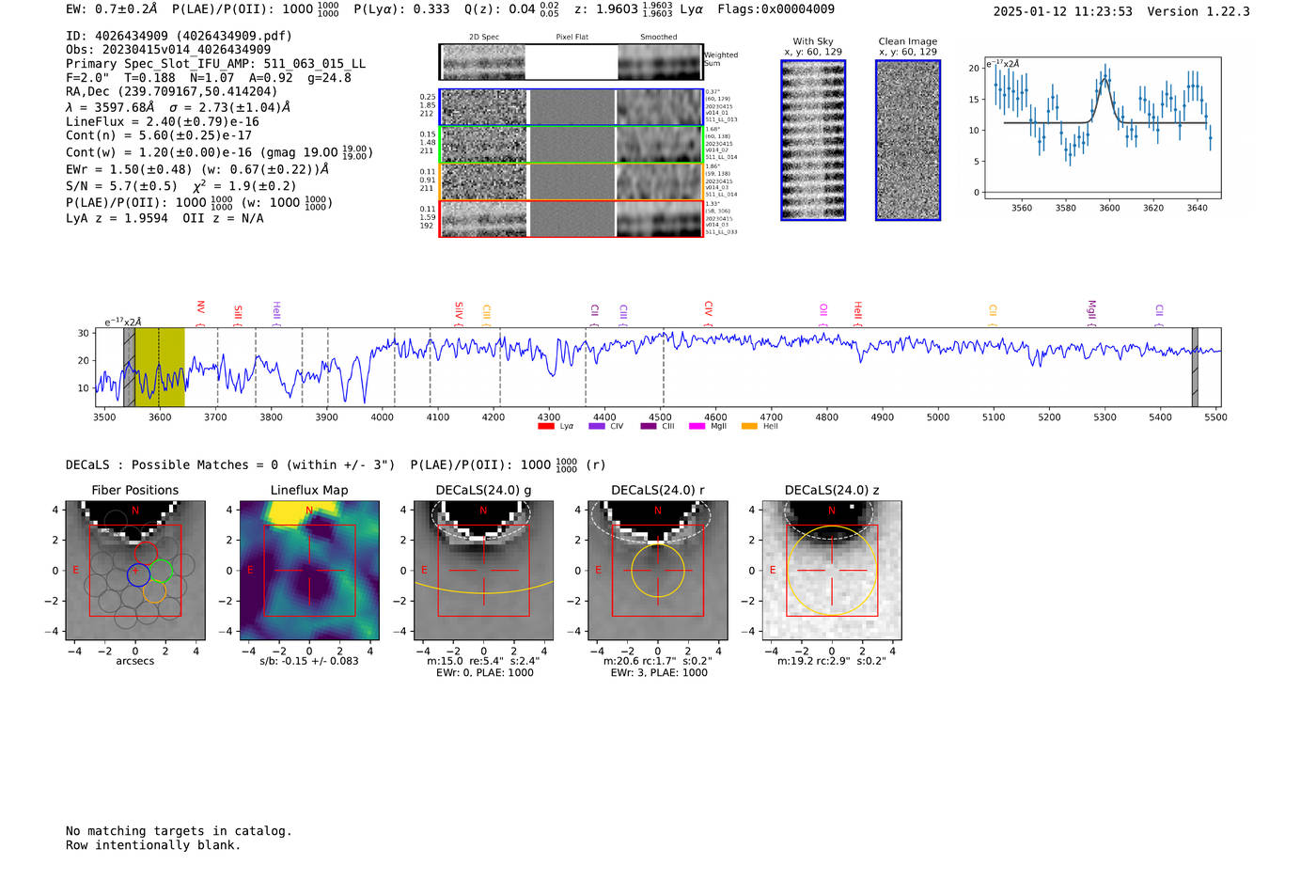Click the orange fiber circle in Fiber Positions
This screenshot has height=896, width=1316.
(154, 591)
